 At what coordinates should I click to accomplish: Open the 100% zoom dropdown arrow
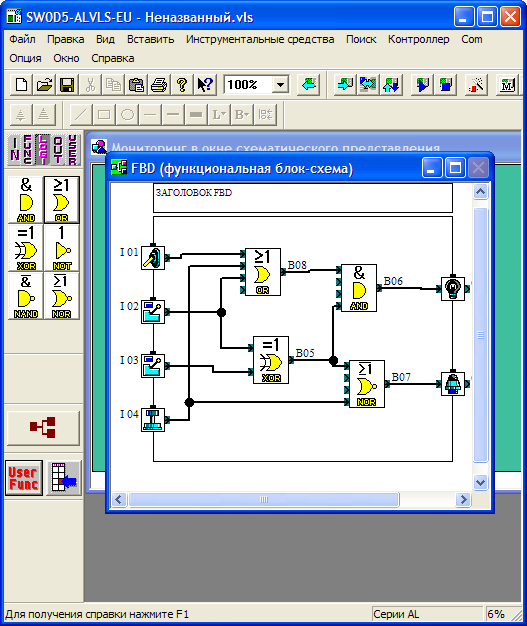tap(281, 85)
